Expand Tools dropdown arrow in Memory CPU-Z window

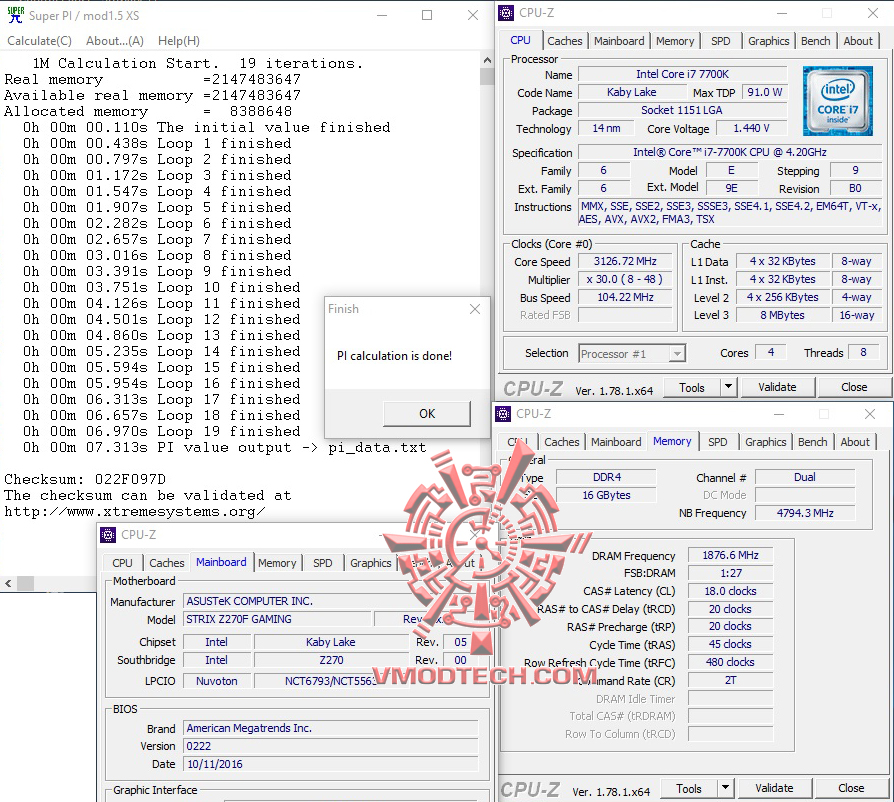click(725, 789)
